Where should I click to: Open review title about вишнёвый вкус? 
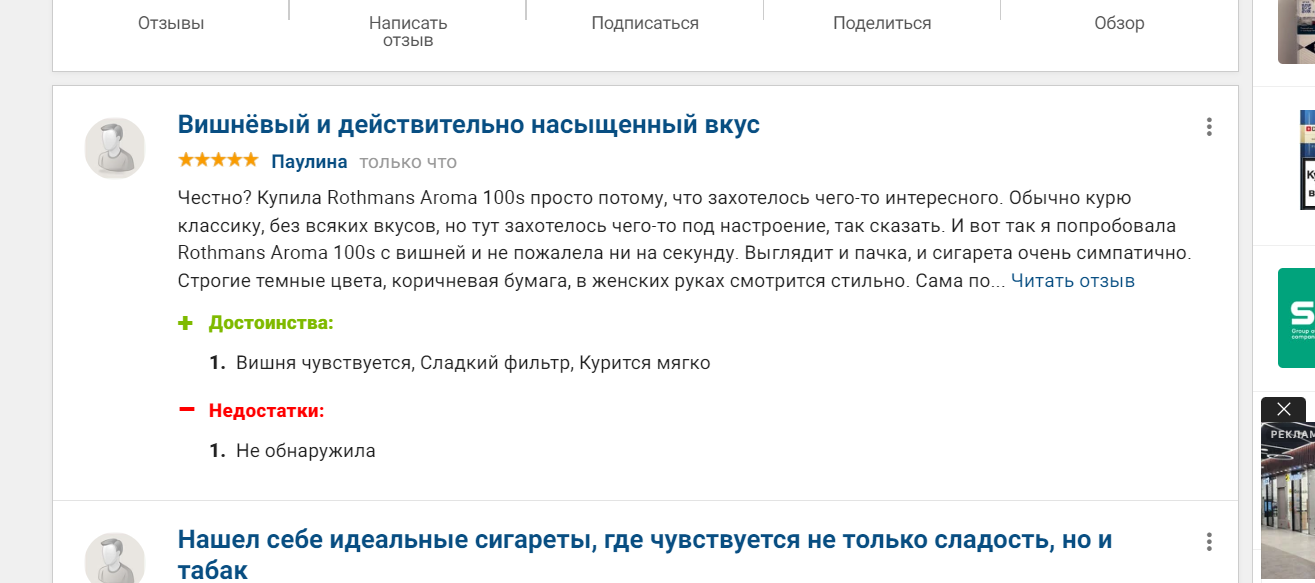(x=468, y=125)
